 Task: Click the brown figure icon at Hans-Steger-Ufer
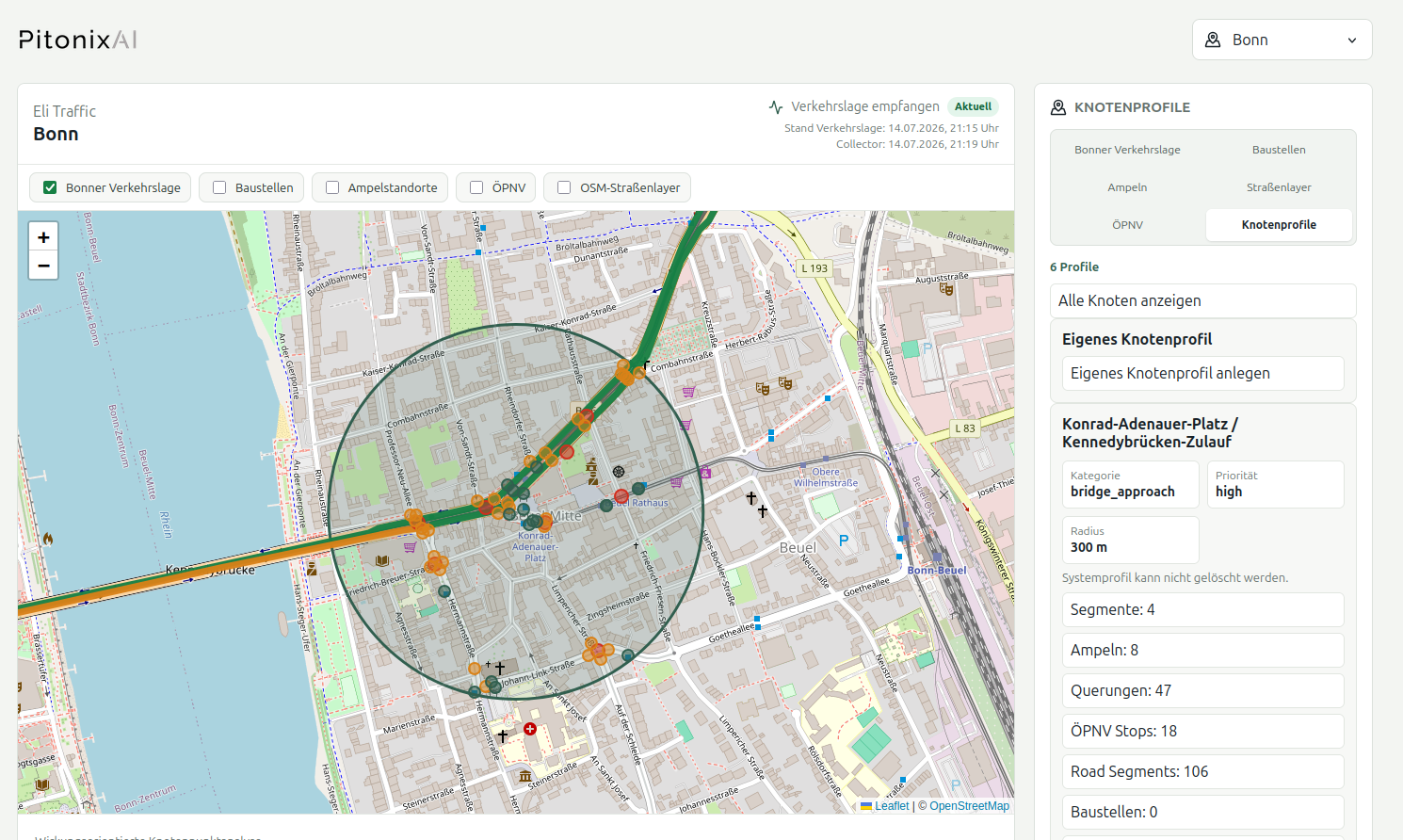[312, 568]
